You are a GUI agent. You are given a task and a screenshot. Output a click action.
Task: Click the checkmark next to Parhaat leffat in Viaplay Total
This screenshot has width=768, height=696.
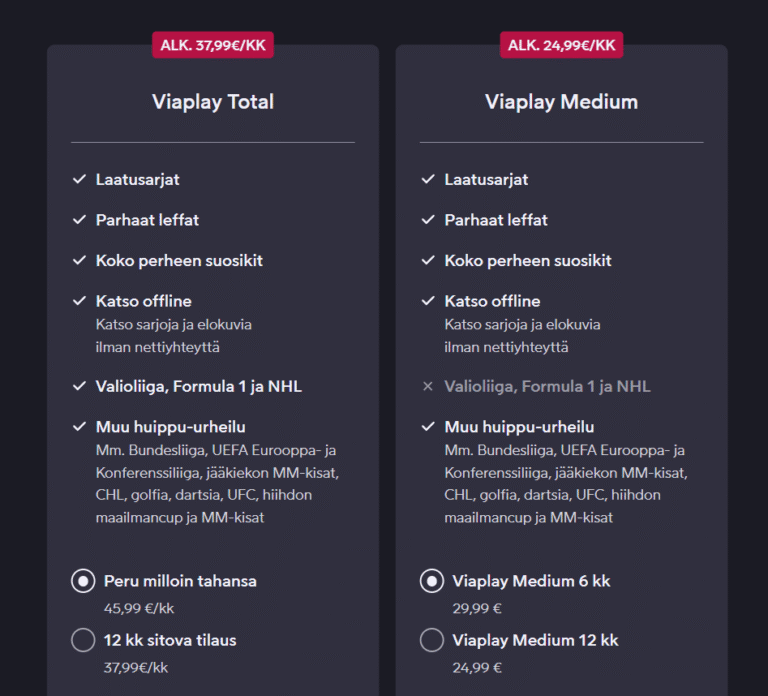79,220
